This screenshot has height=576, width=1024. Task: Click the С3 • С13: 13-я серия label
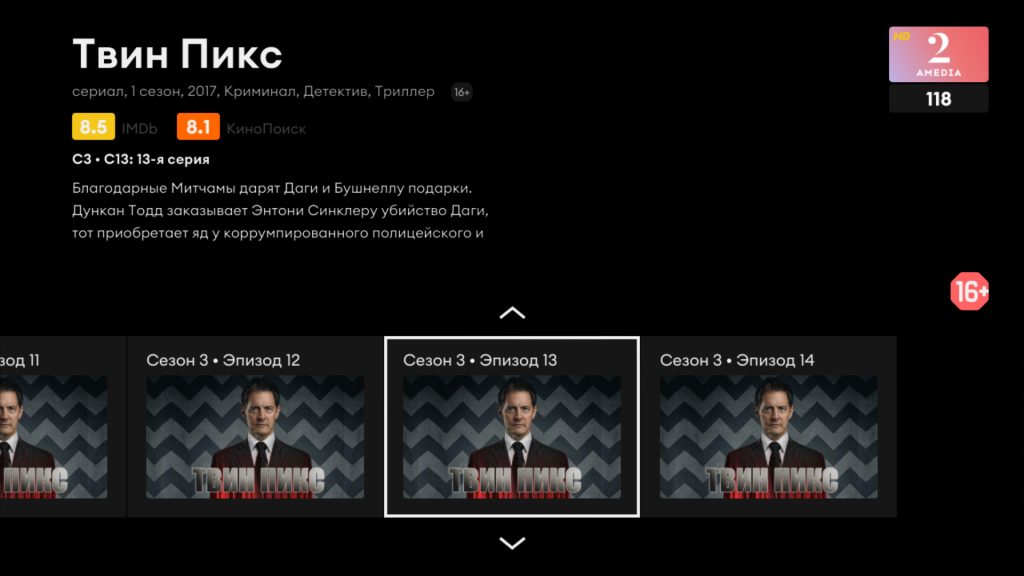(x=140, y=159)
